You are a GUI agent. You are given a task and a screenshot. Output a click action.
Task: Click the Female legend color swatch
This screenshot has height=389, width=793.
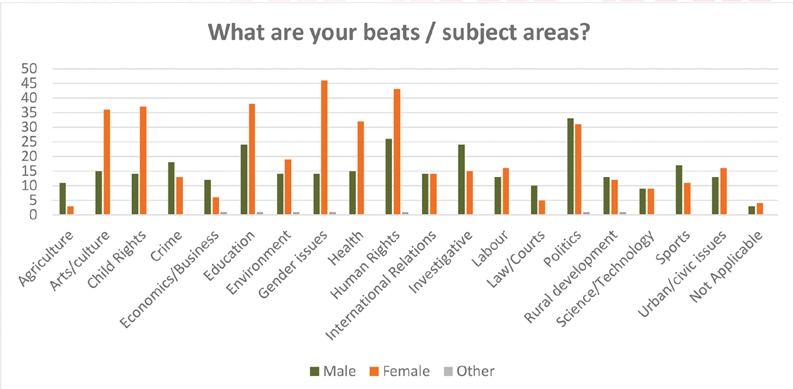click(375, 372)
